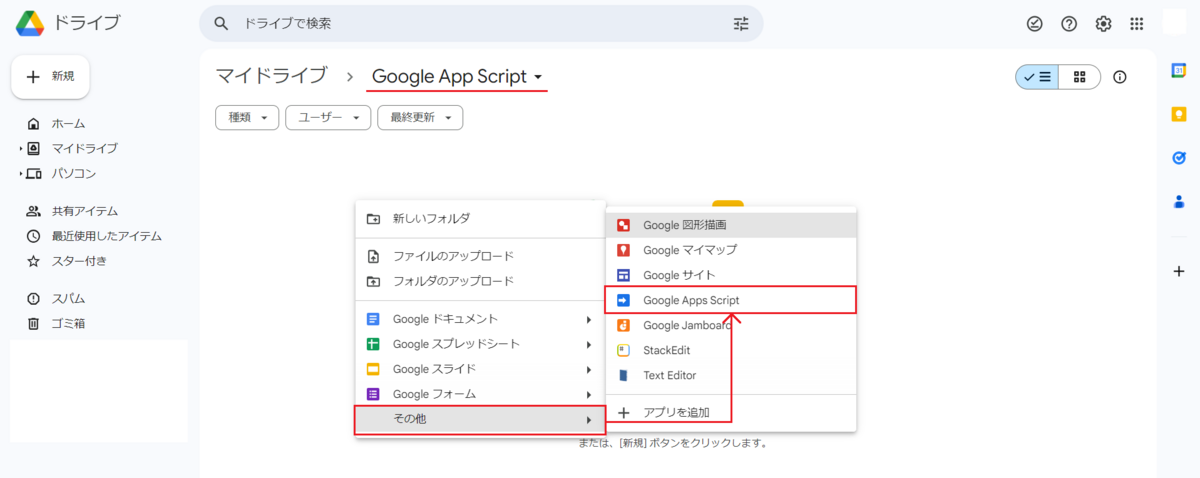Switch to list layout view

[1037, 77]
